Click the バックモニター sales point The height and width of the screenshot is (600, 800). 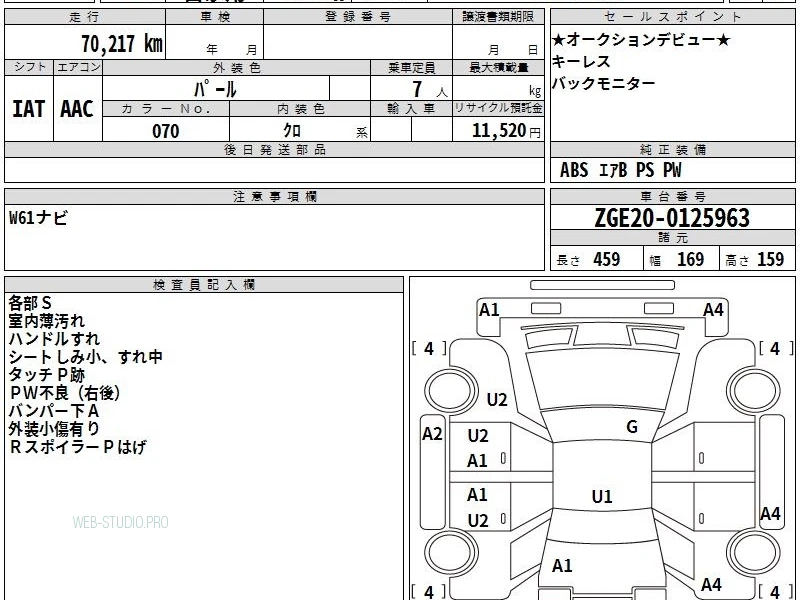604,83
